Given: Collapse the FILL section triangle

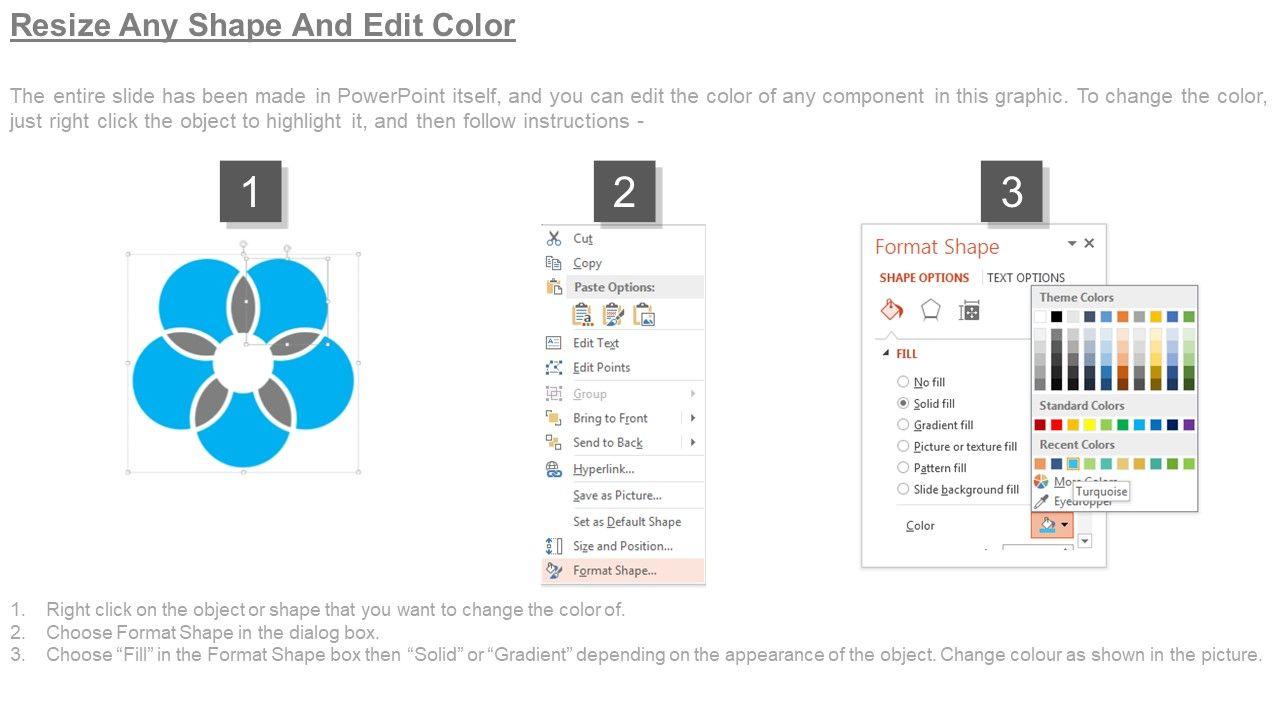Looking at the screenshot, I should pyautogui.click(x=885, y=354).
